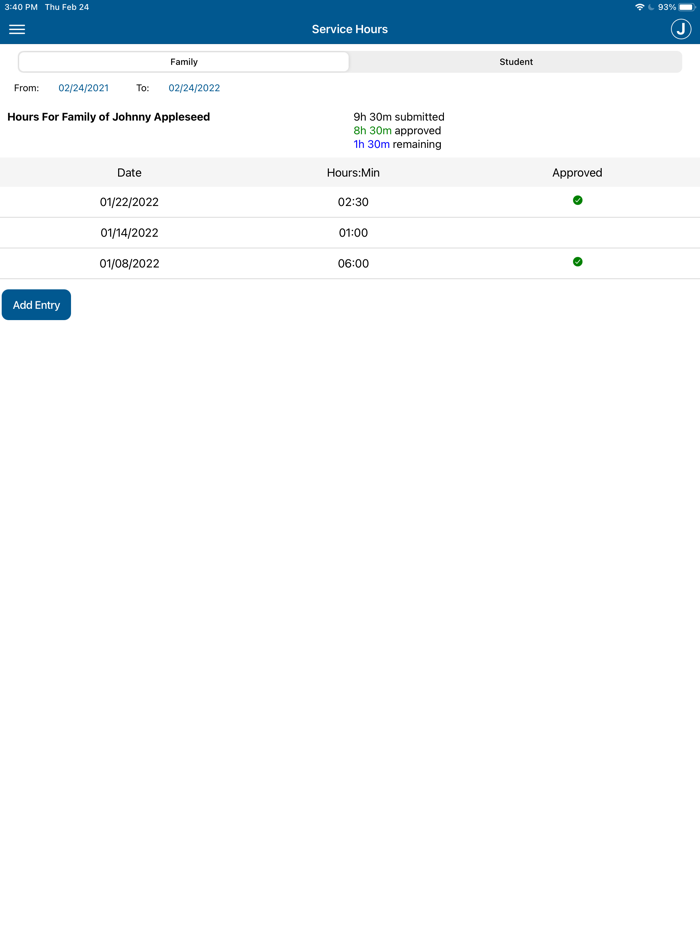The height and width of the screenshot is (934, 700).
Task: Switch to the Family tab
Action: [x=183, y=62]
